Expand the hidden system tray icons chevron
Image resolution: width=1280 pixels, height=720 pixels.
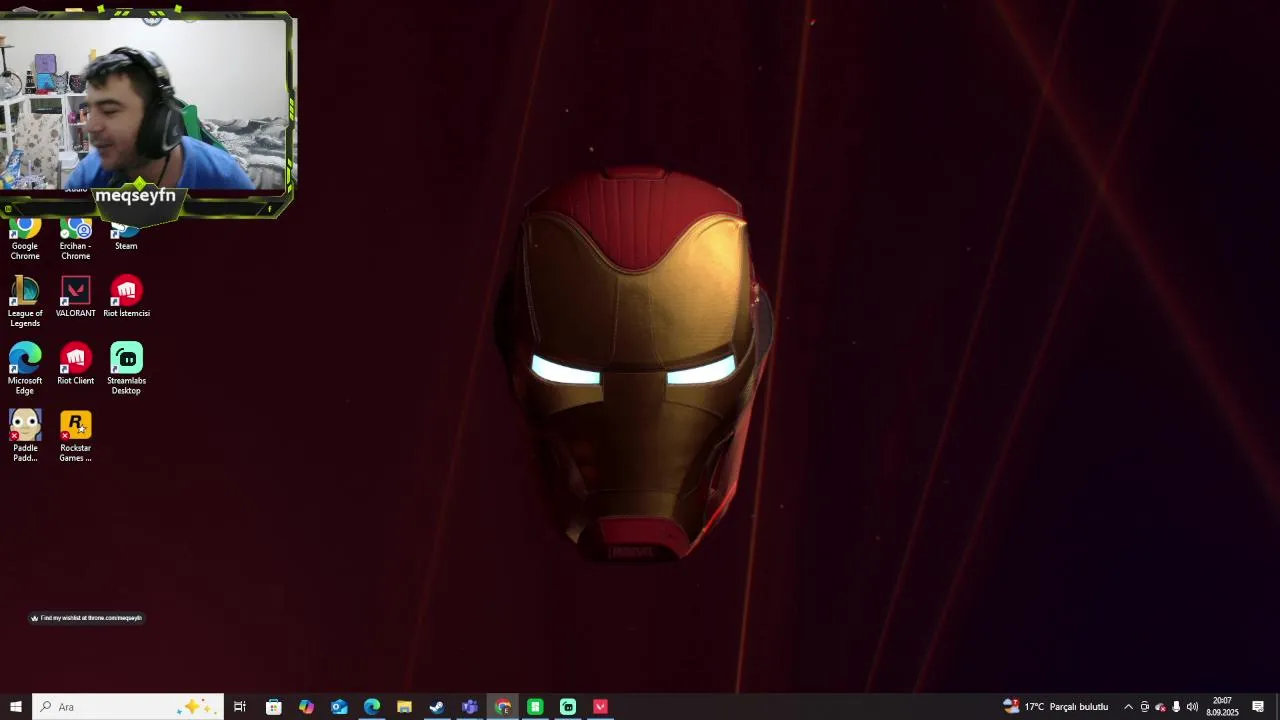pyautogui.click(x=1128, y=707)
